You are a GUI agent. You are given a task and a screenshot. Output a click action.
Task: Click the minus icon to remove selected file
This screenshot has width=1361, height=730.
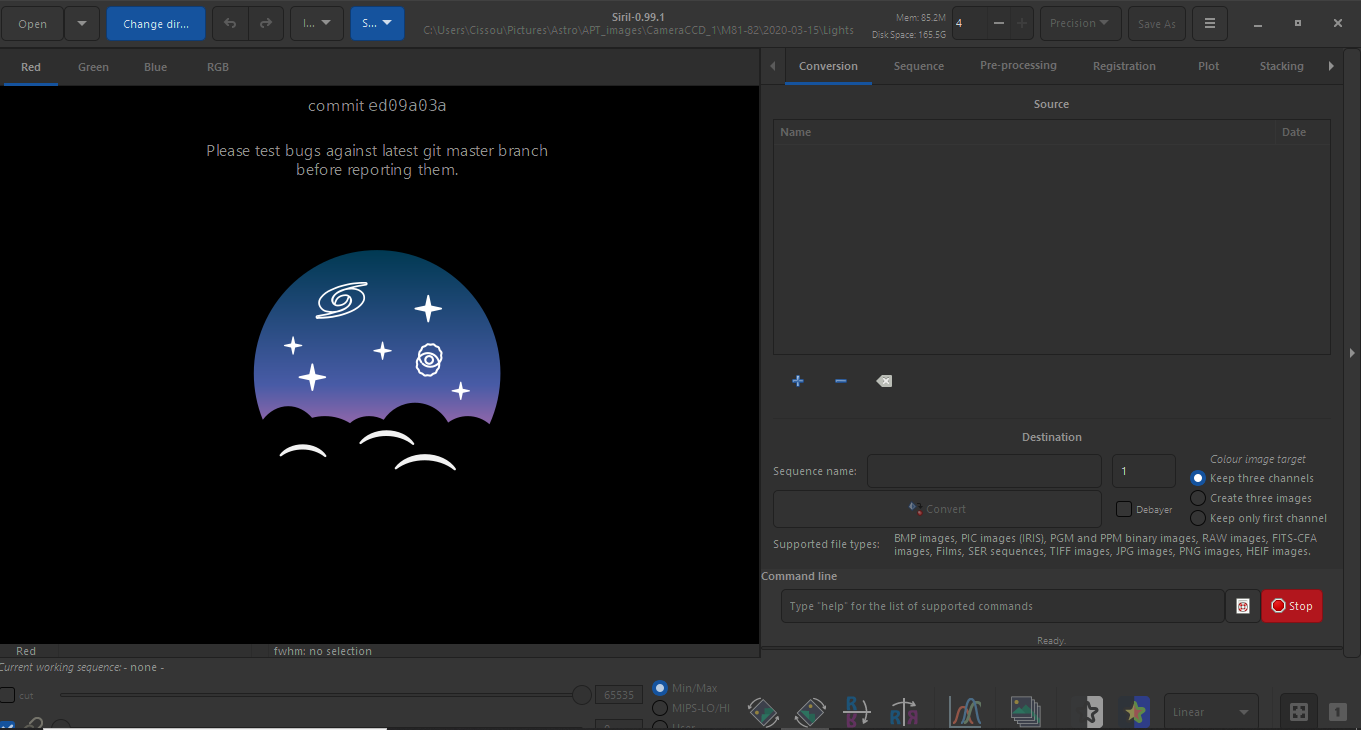click(x=840, y=381)
